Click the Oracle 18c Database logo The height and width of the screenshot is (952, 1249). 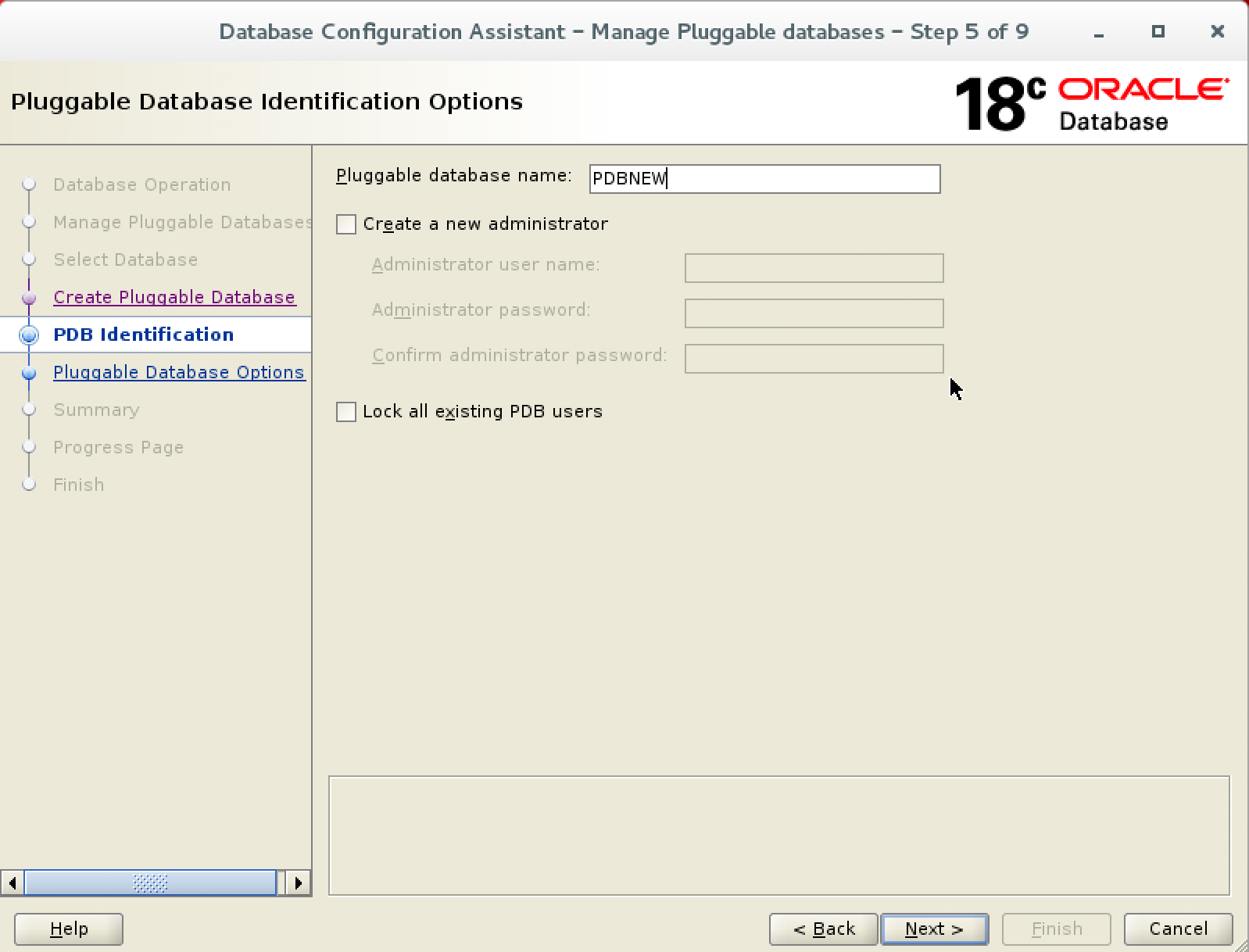pos(1091,103)
